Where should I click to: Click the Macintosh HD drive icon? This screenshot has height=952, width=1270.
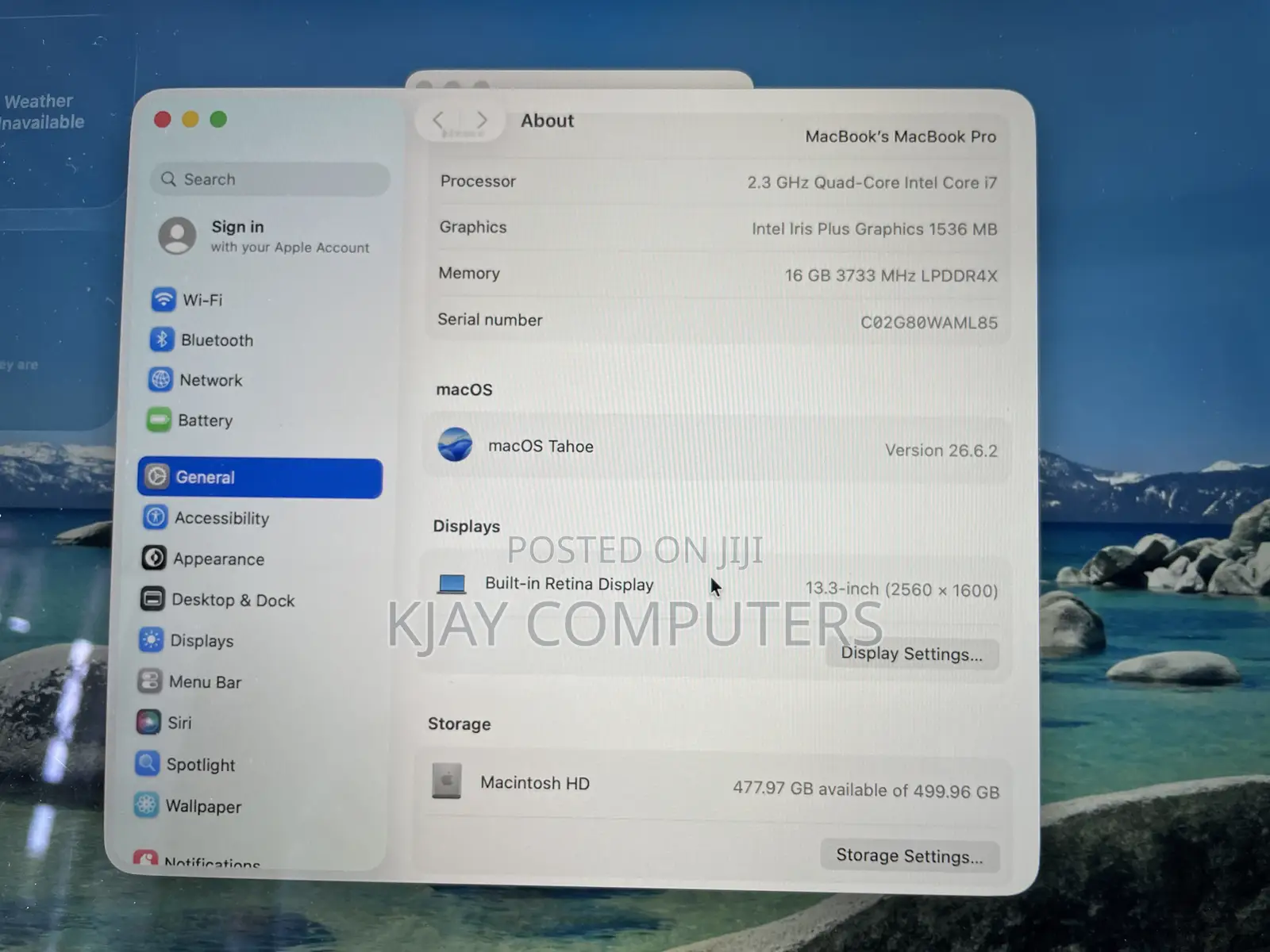click(447, 781)
